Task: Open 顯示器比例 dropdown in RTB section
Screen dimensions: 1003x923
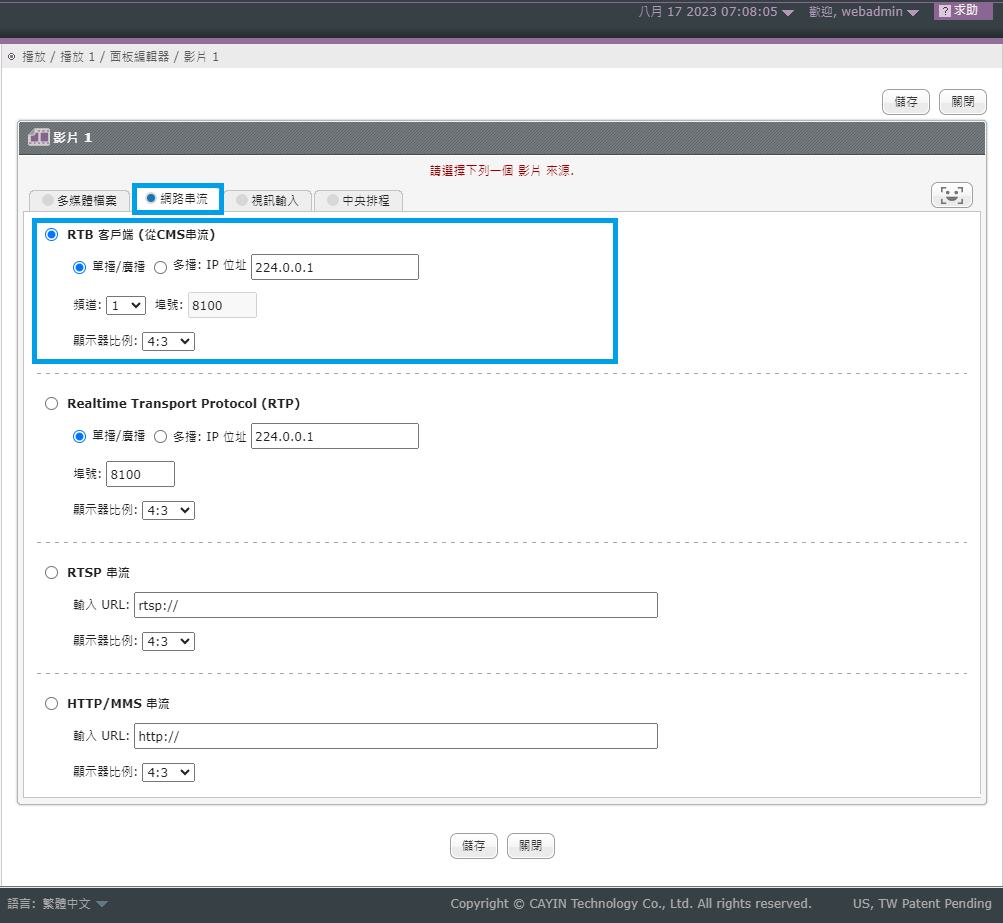Action: (168, 342)
